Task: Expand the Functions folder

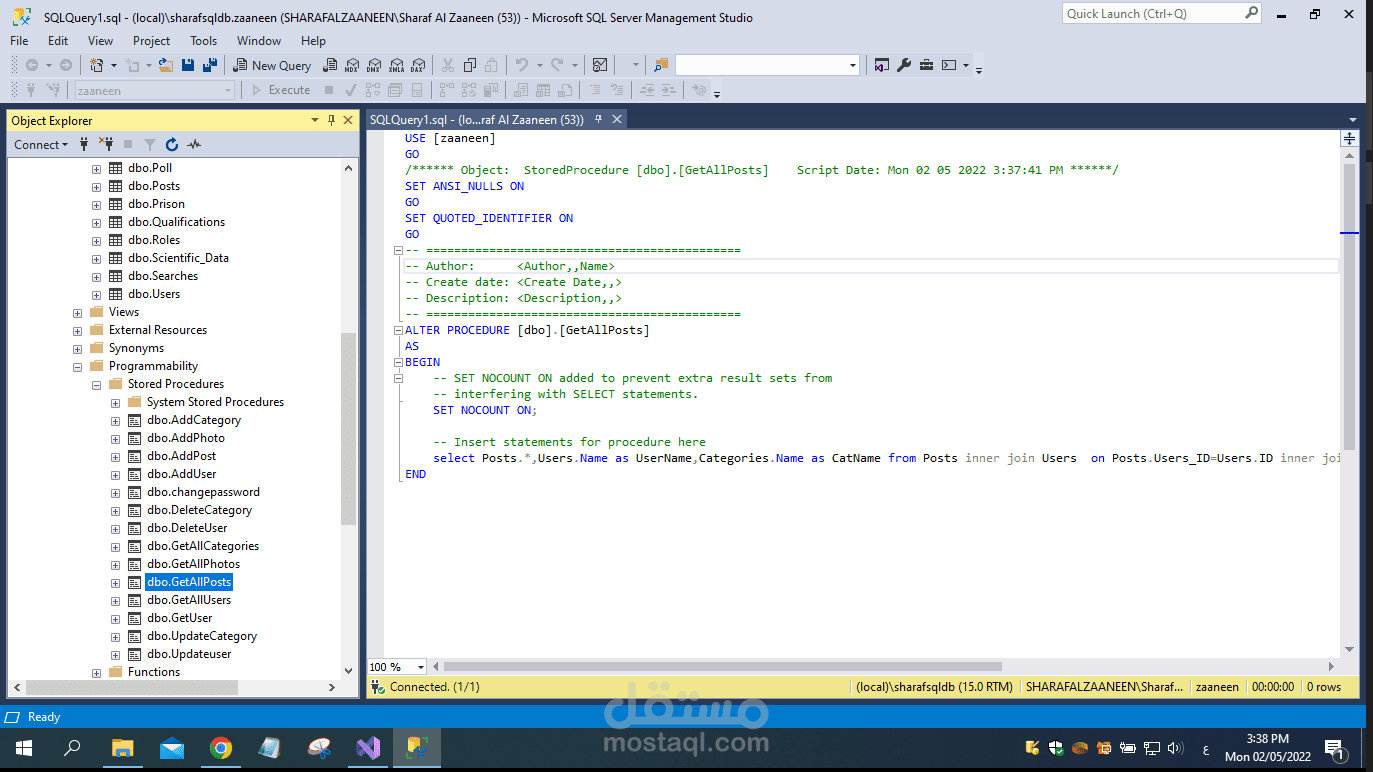Action: 96,672
